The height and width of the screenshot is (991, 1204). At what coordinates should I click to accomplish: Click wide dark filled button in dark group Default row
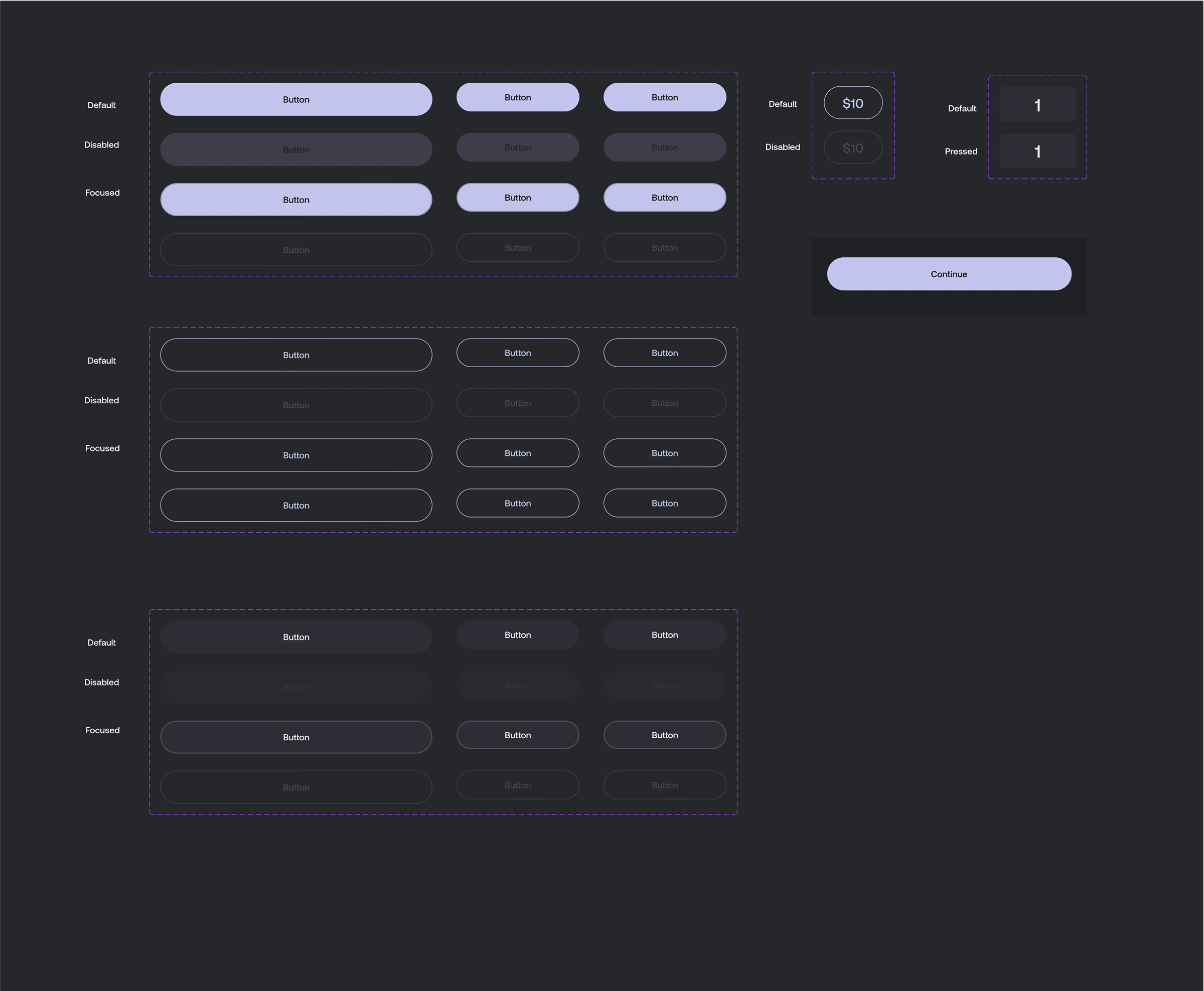[295, 637]
